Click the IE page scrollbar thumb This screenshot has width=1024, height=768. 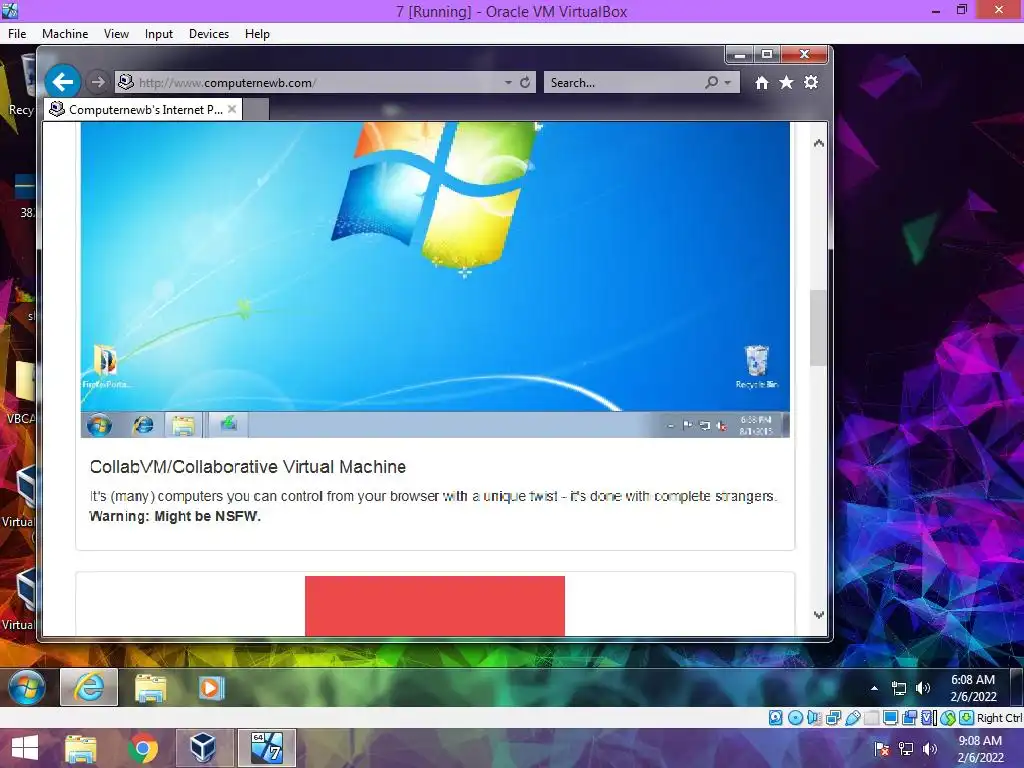point(818,328)
